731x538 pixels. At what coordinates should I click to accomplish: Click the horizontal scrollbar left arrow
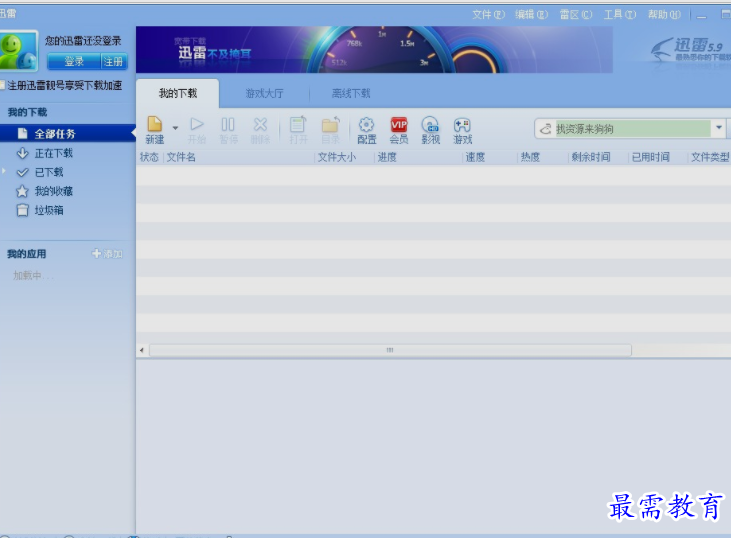pos(142,350)
